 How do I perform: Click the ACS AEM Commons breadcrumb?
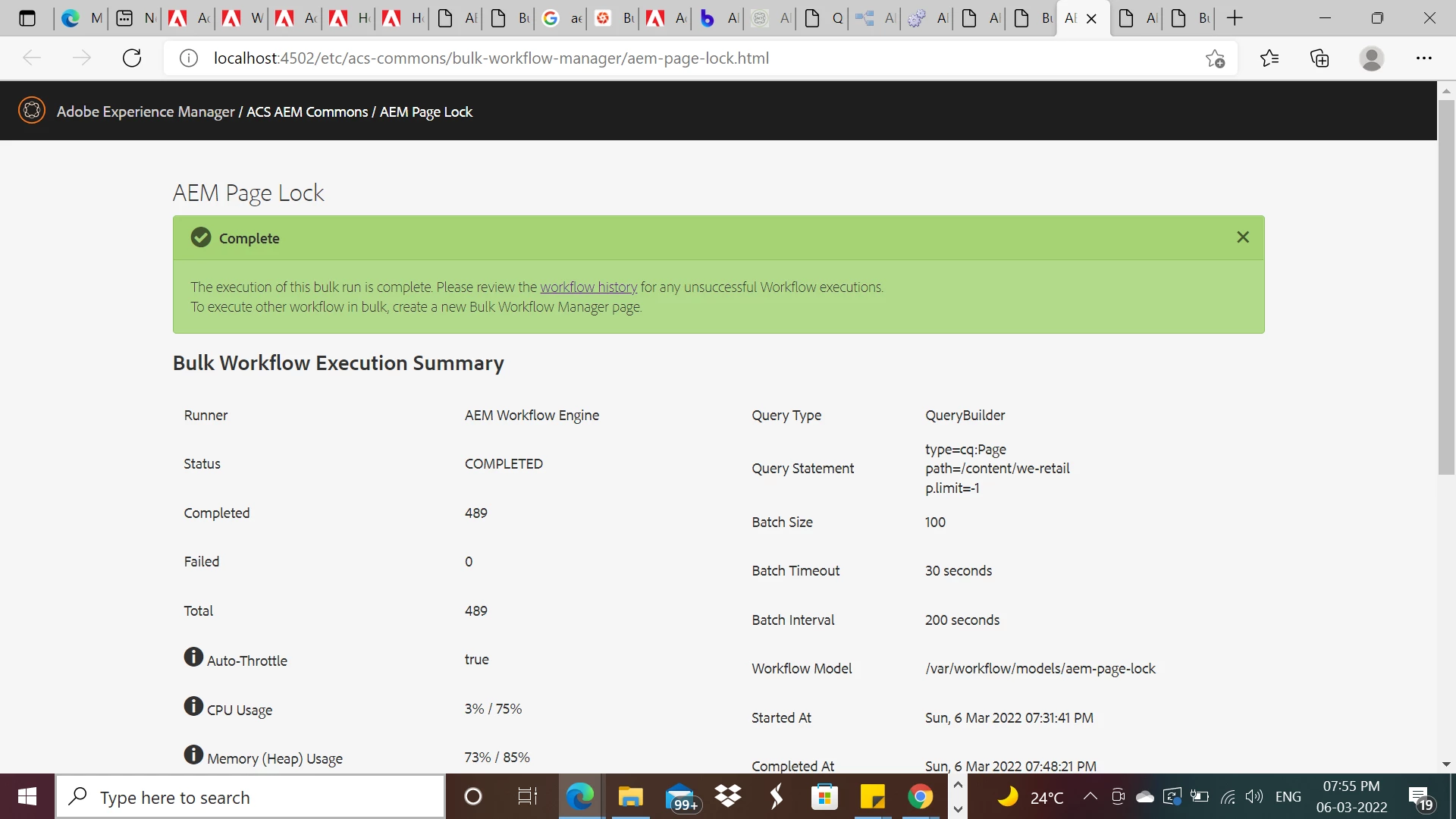coord(307,111)
